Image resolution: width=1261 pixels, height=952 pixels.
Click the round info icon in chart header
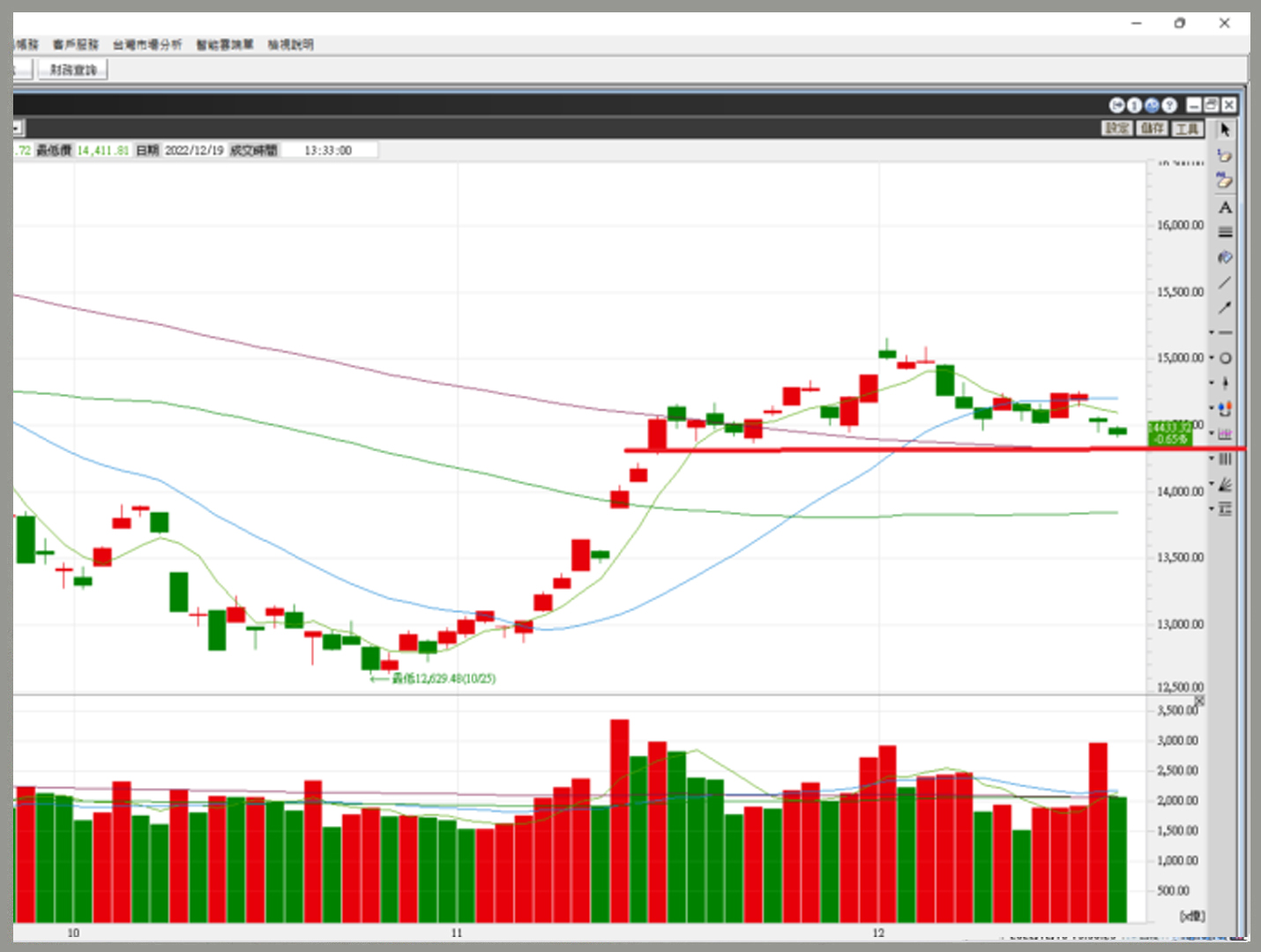pos(1135,106)
